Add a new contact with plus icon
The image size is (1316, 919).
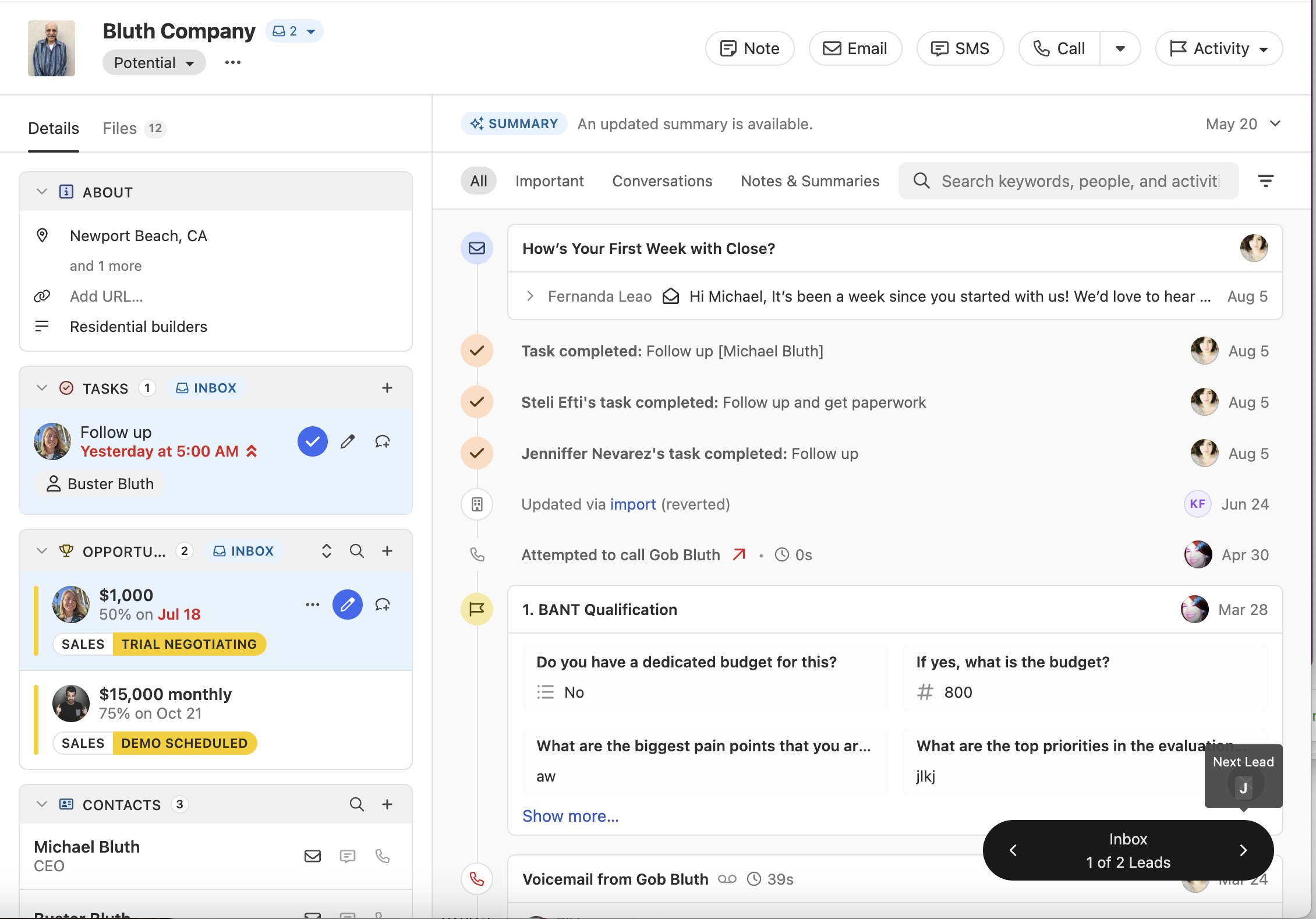coord(387,804)
